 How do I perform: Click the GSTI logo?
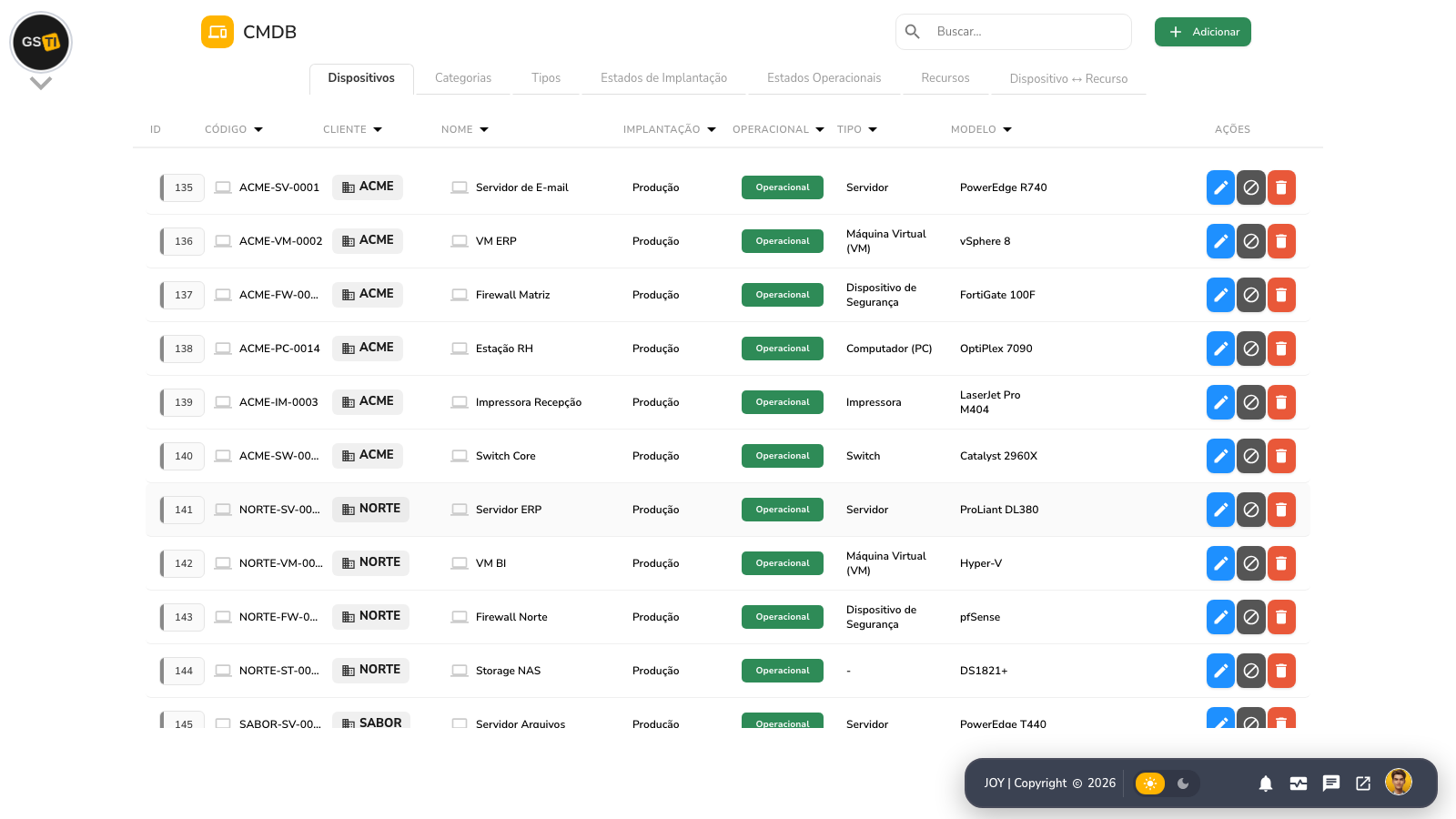(x=41, y=42)
